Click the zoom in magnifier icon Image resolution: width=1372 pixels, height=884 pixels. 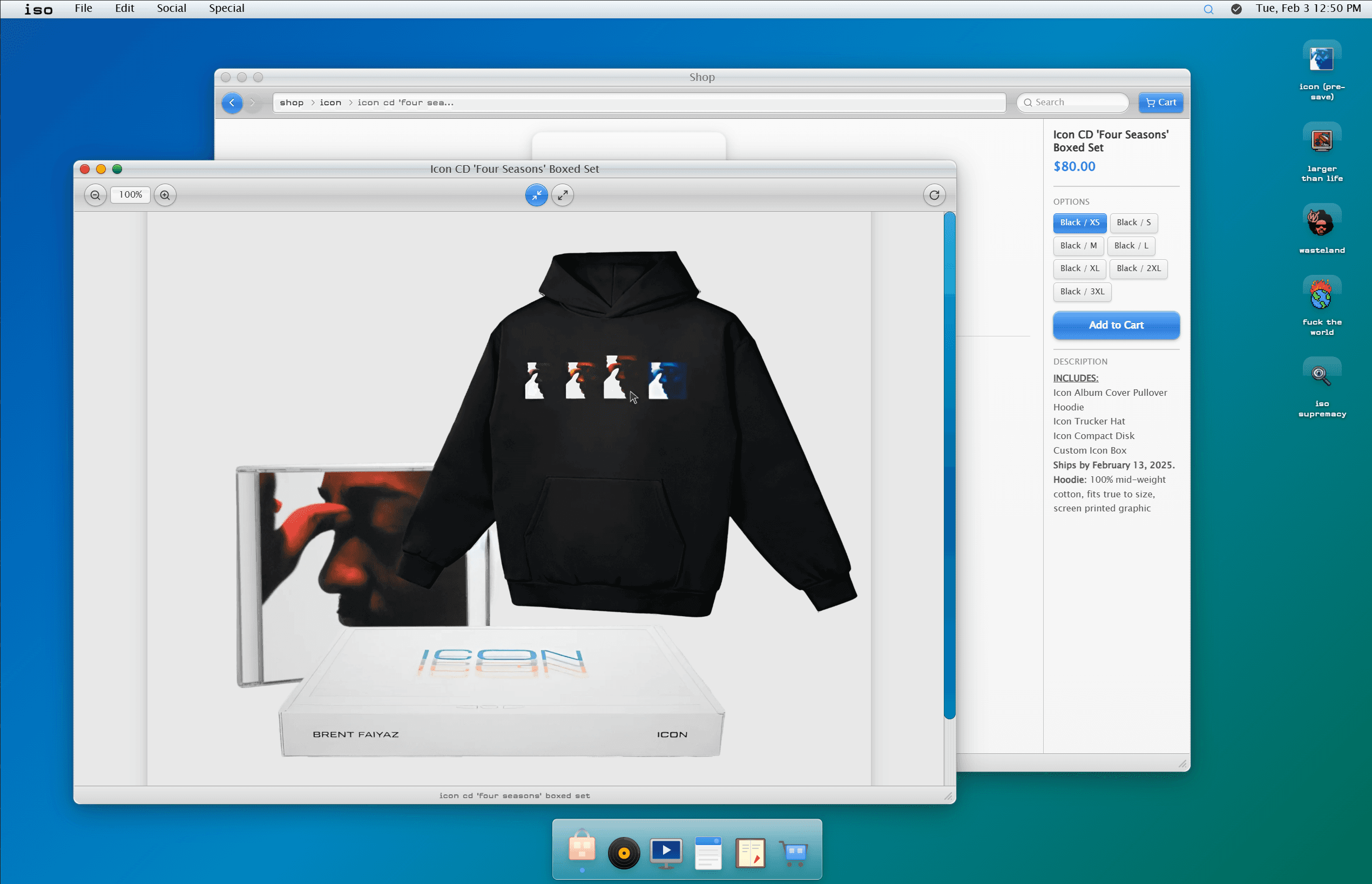point(165,195)
